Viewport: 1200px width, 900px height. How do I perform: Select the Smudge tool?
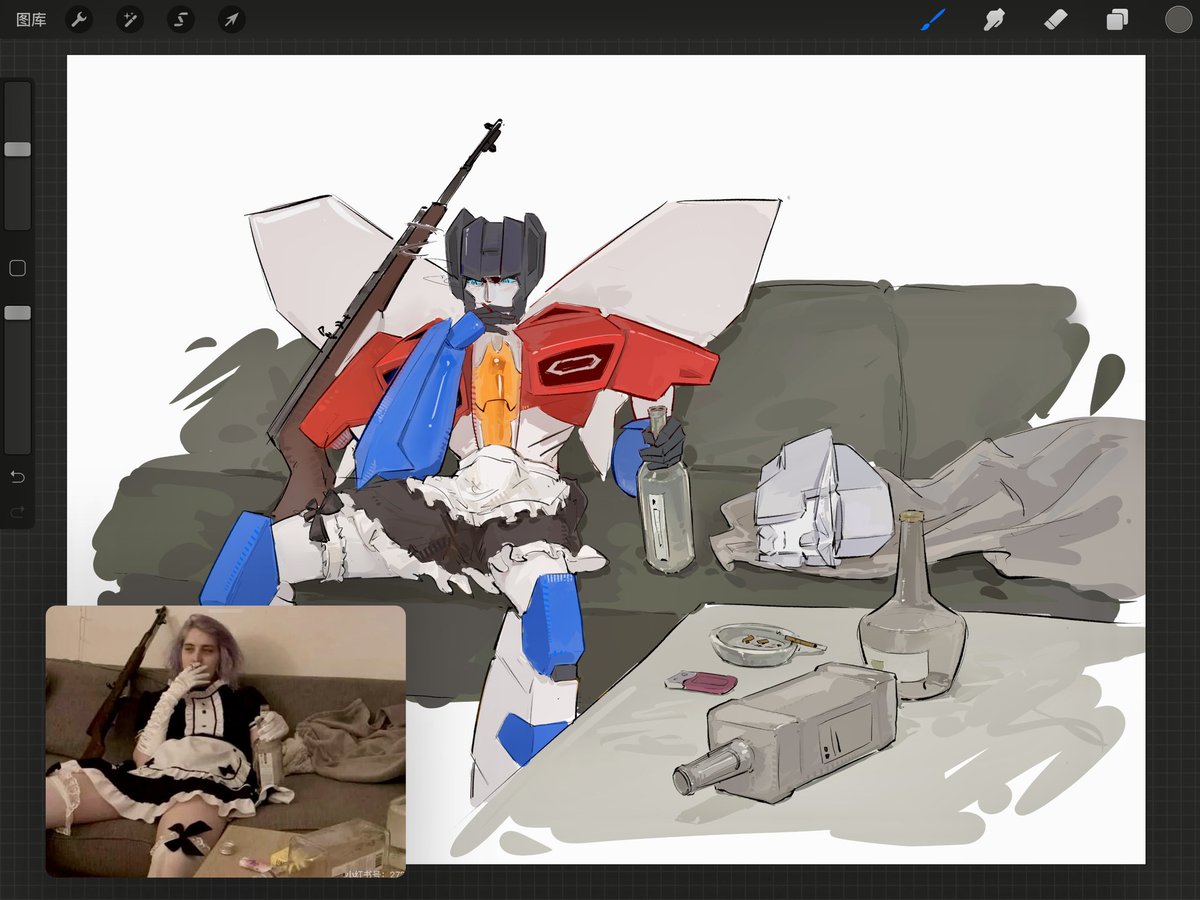pyautogui.click(x=994, y=19)
